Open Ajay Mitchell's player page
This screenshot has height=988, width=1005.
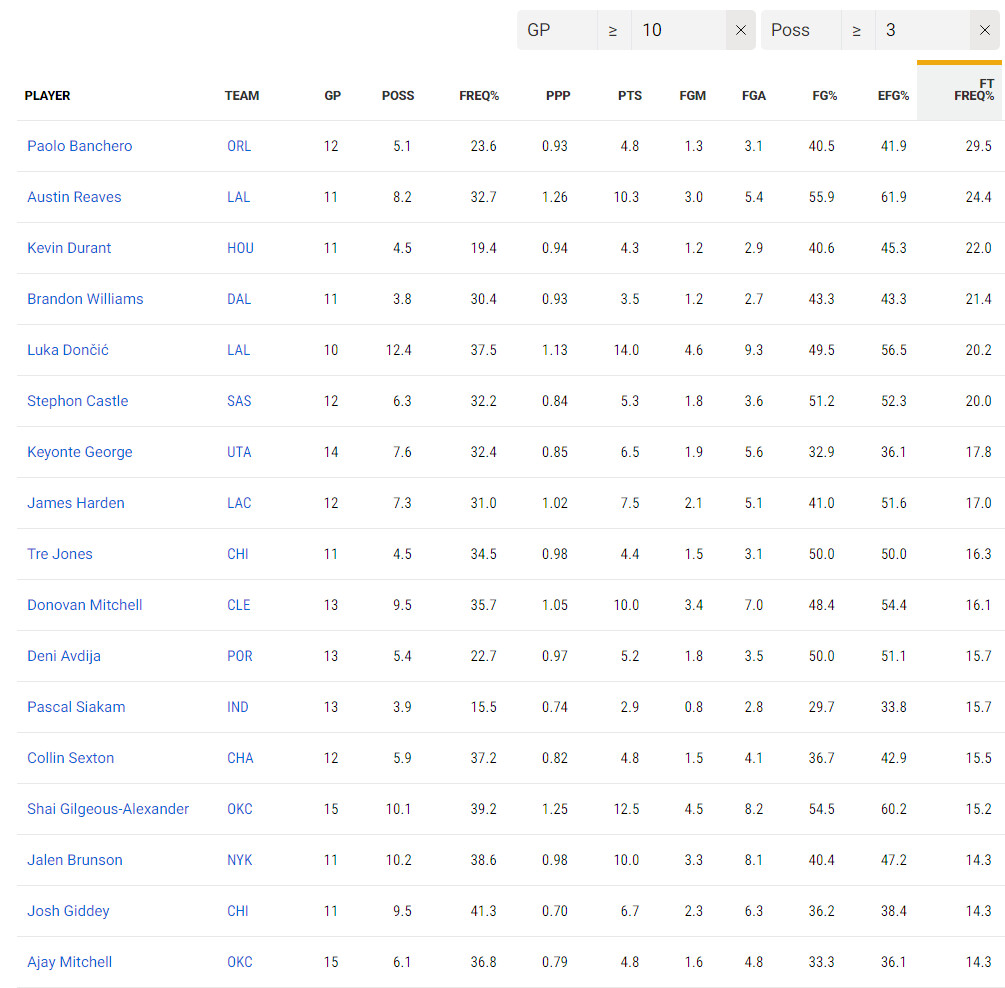[69, 962]
